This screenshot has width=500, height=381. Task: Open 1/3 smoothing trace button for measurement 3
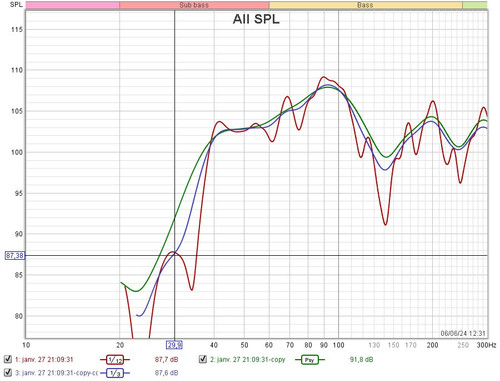tap(115, 373)
